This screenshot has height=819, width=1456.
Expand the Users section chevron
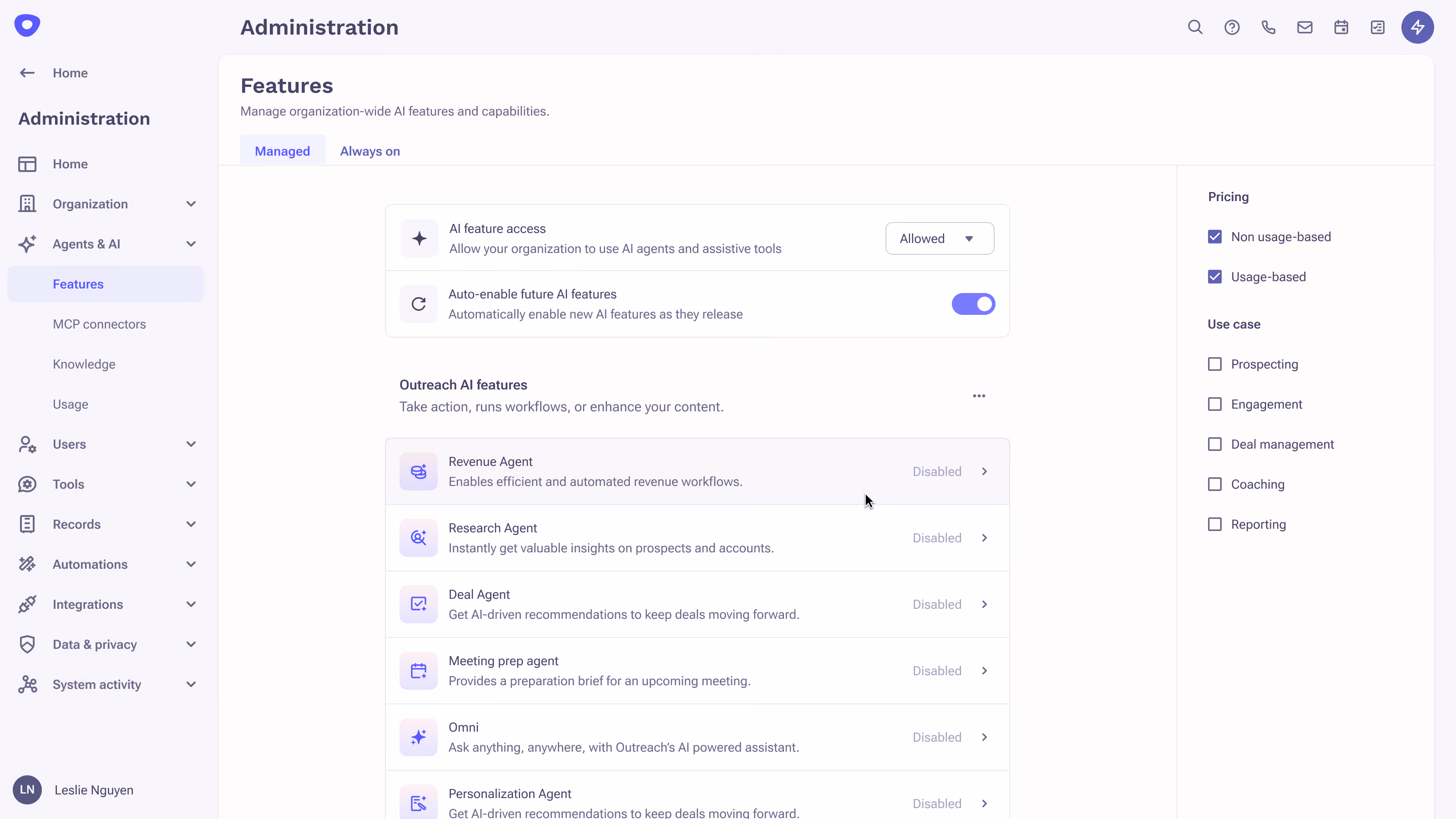[191, 444]
